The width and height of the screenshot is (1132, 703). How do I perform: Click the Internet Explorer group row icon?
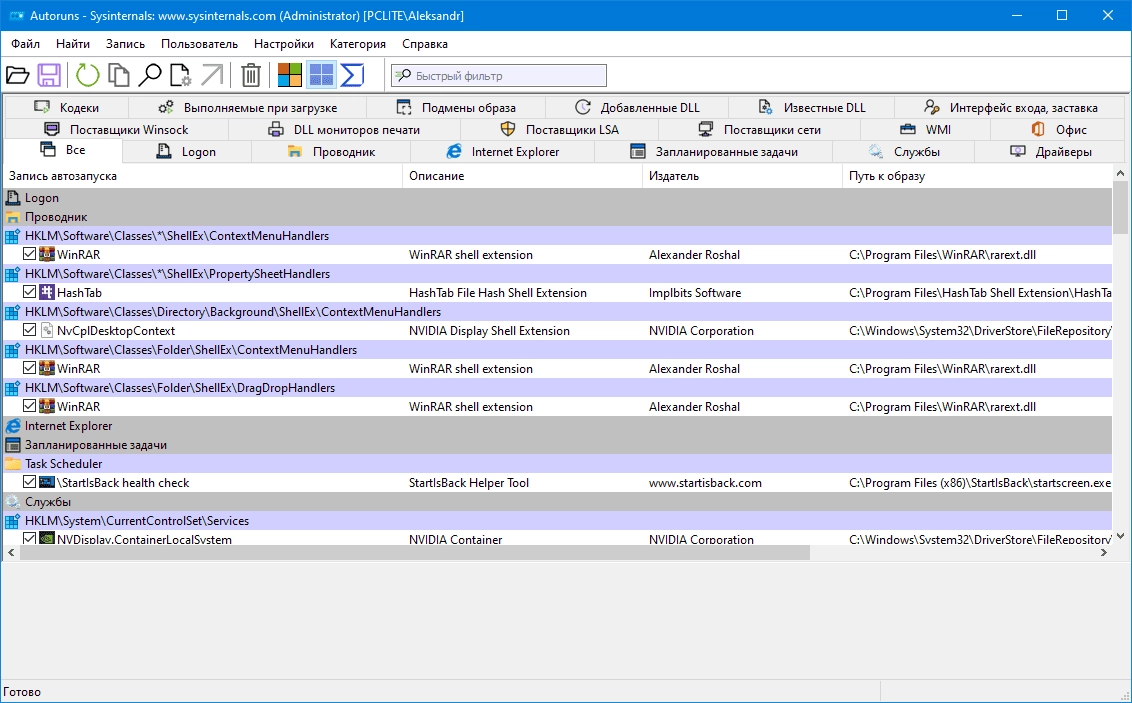tap(12, 426)
